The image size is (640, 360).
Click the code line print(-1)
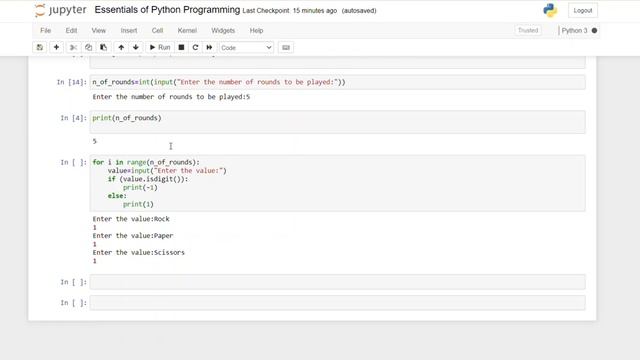(x=140, y=187)
